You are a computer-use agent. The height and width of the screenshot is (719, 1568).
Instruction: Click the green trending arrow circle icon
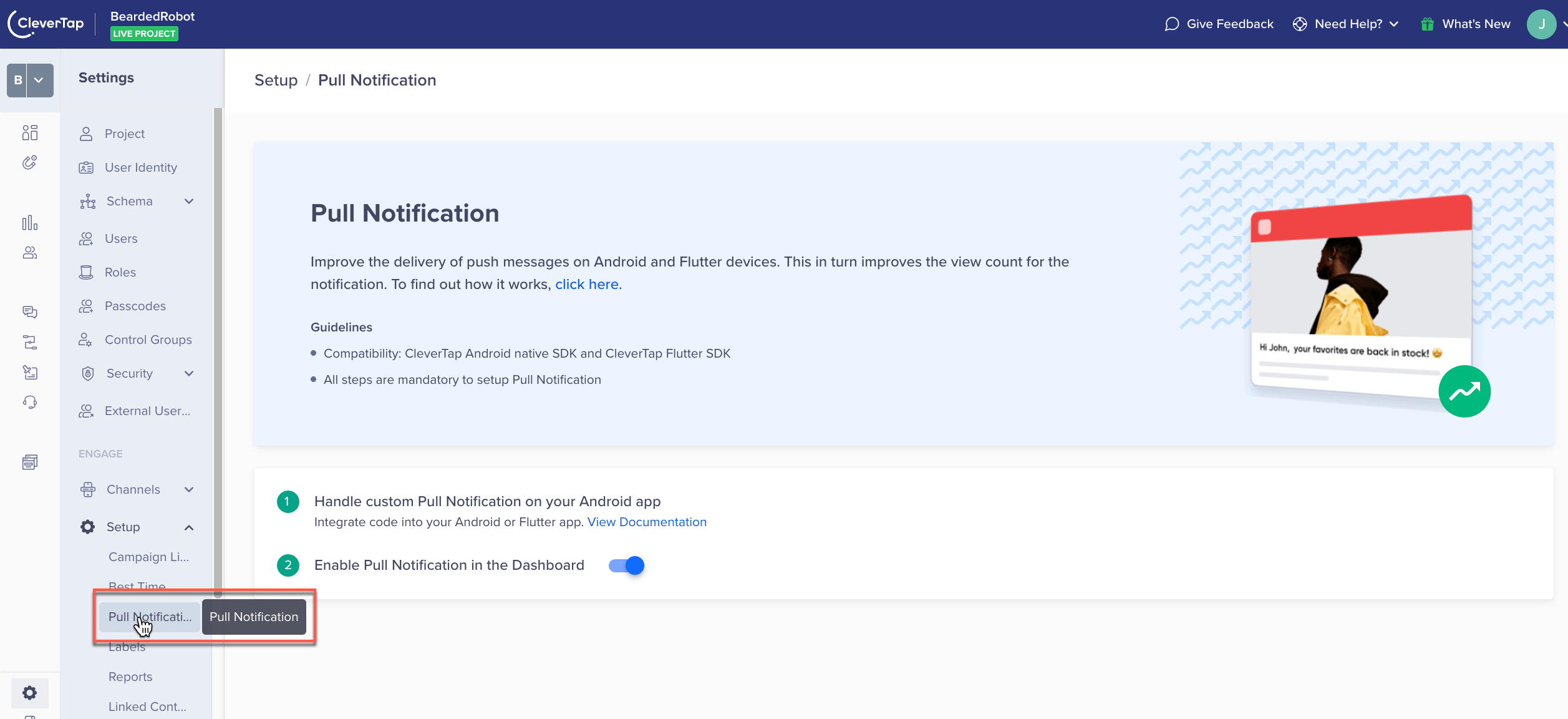(x=1464, y=391)
